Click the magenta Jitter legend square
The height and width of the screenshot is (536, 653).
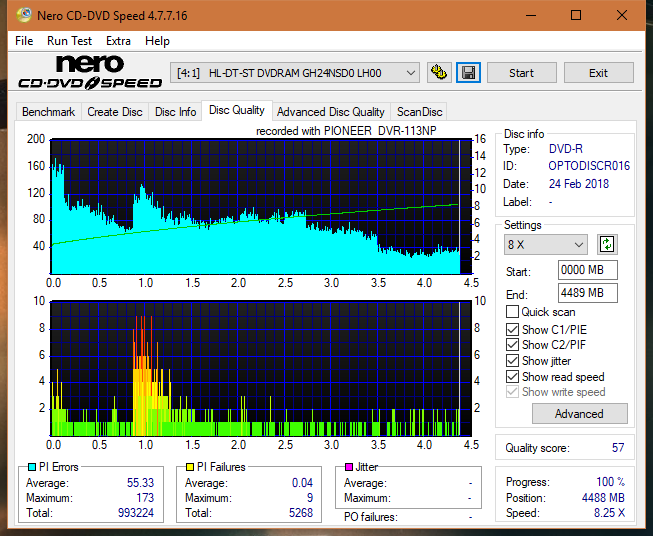click(349, 467)
